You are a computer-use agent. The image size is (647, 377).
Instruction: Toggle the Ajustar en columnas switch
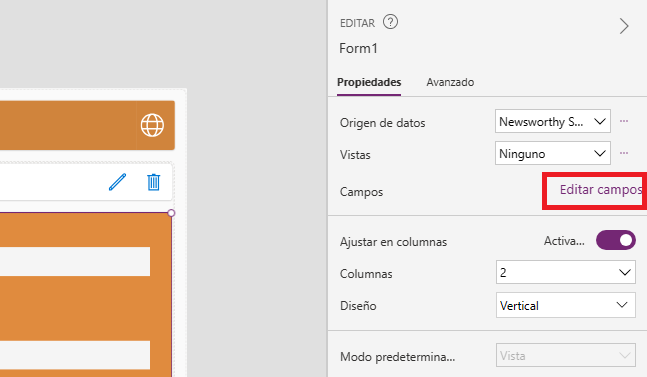[616, 240]
